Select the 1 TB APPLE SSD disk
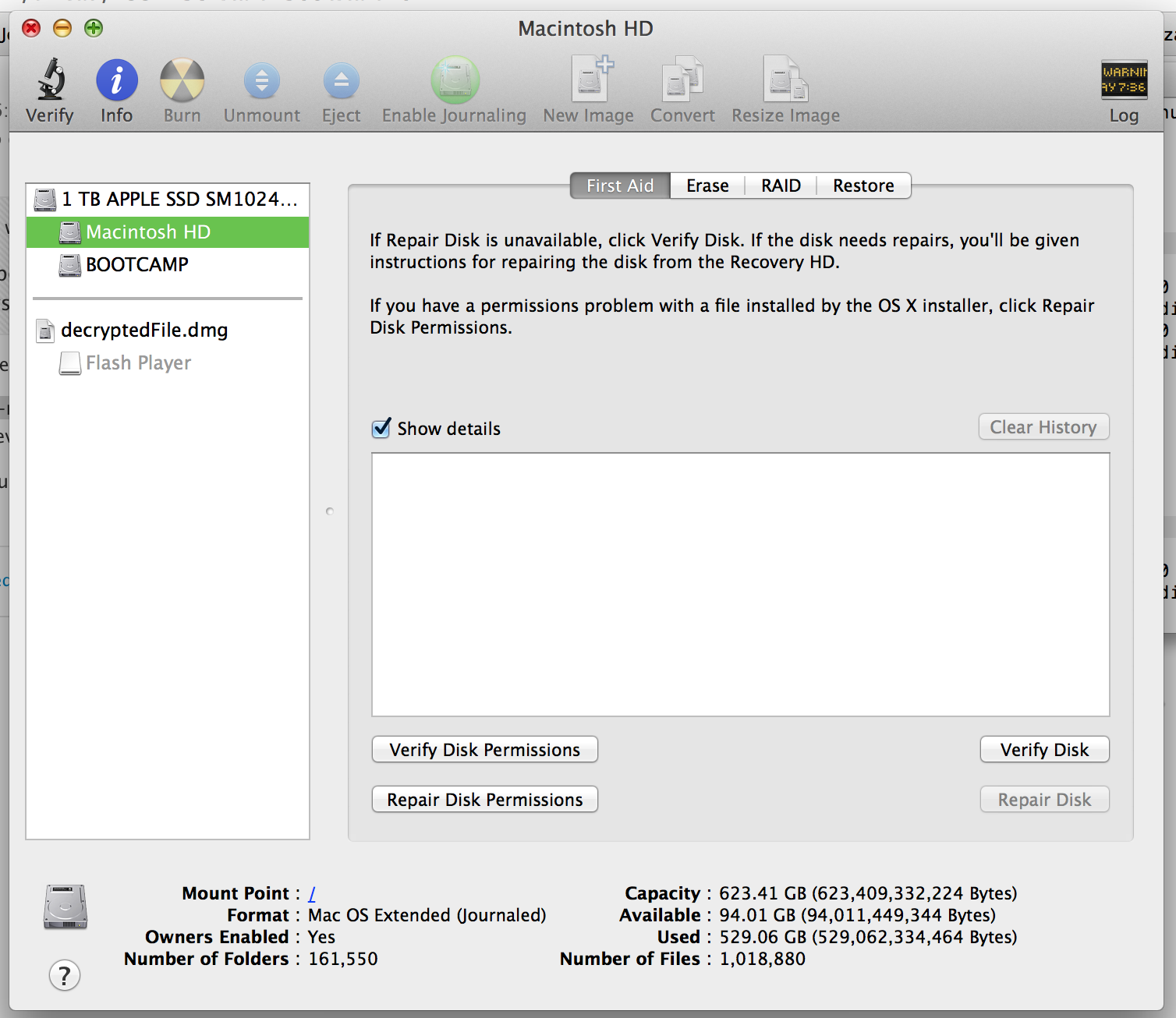 168,200
